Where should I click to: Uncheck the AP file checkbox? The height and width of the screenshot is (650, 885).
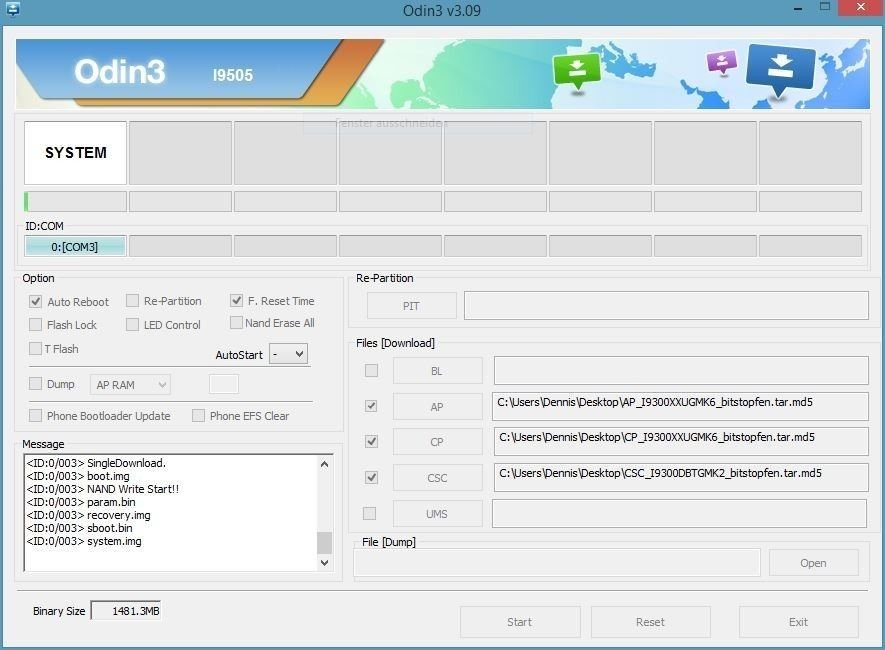click(x=371, y=406)
